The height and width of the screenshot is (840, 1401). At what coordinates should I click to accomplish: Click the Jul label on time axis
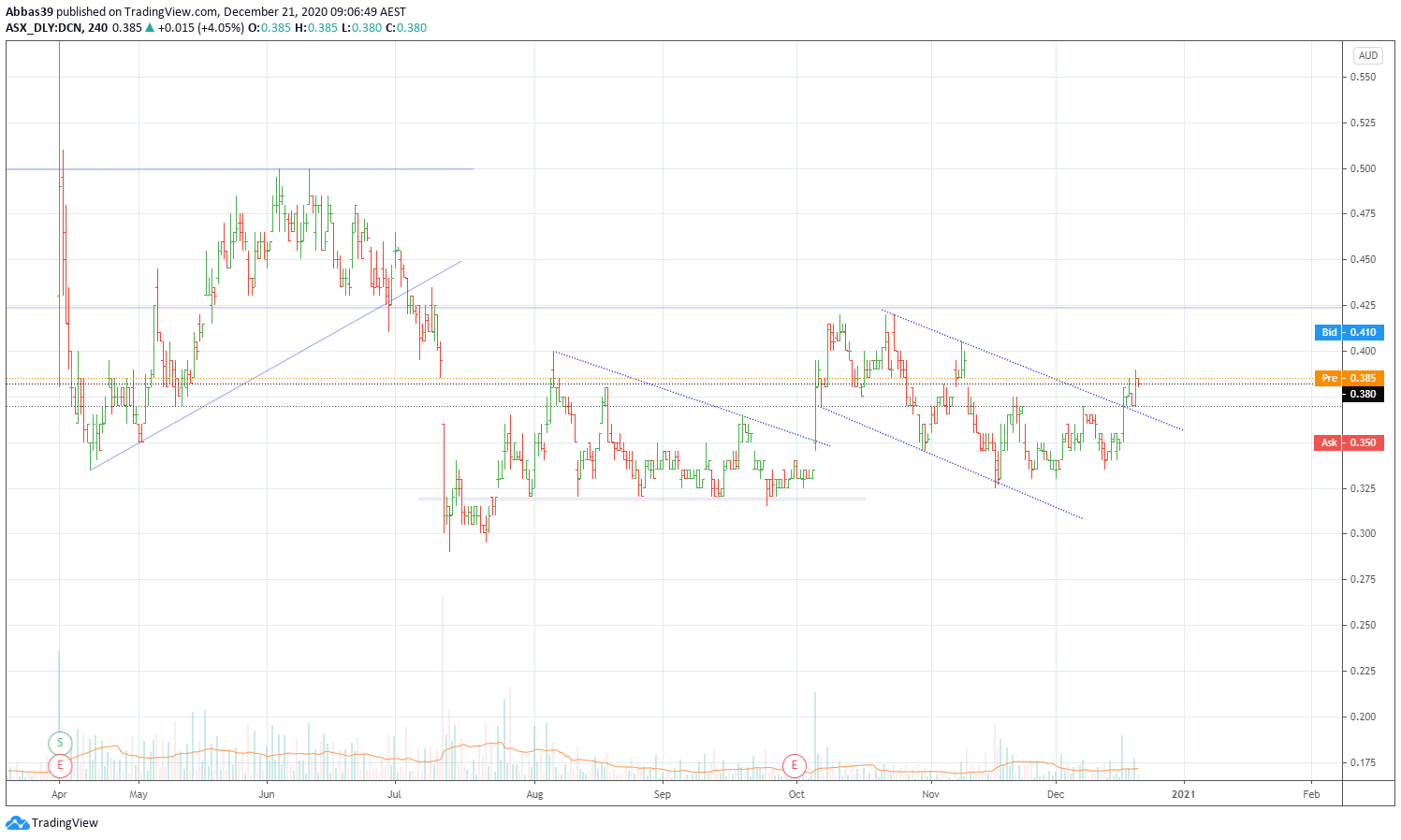click(394, 794)
